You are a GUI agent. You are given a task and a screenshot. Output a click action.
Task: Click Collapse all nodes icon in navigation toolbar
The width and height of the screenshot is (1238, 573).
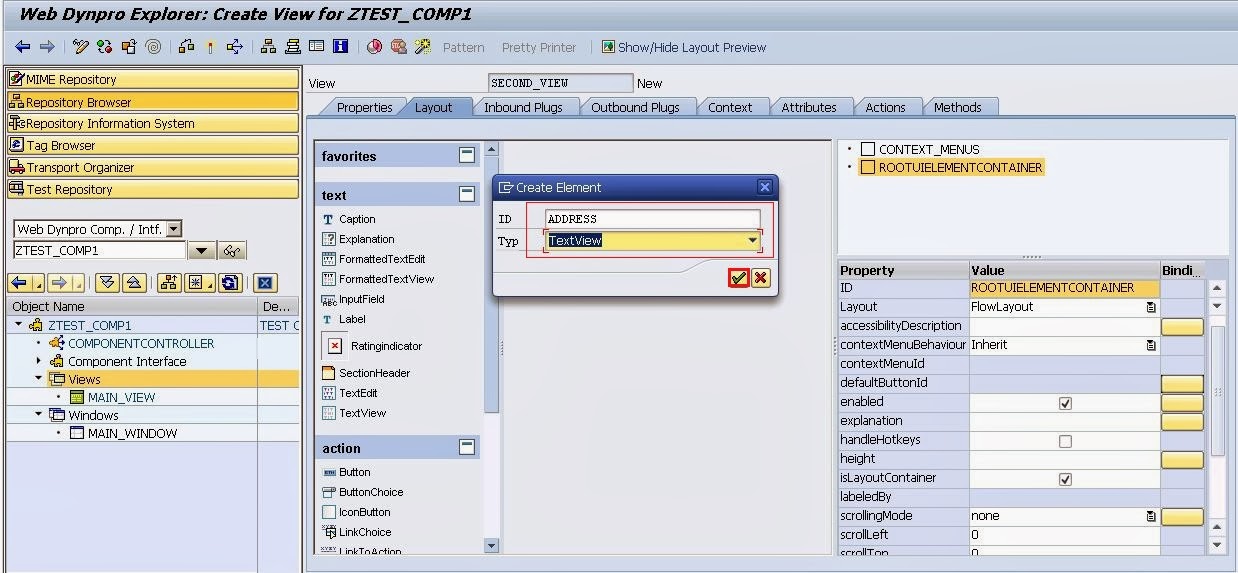click(x=133, y=283)
